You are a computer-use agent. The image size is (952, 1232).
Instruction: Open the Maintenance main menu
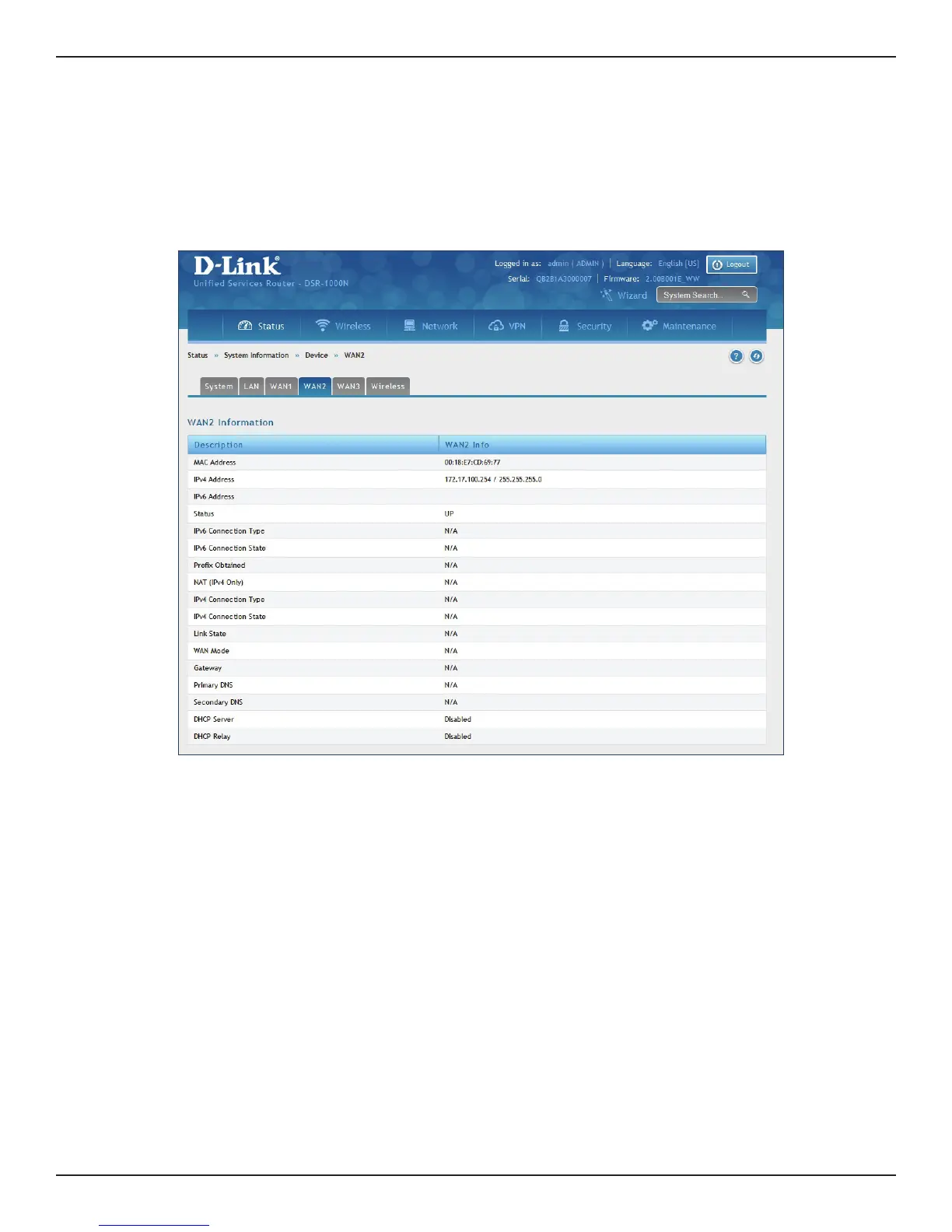click(x=679, y=326)
